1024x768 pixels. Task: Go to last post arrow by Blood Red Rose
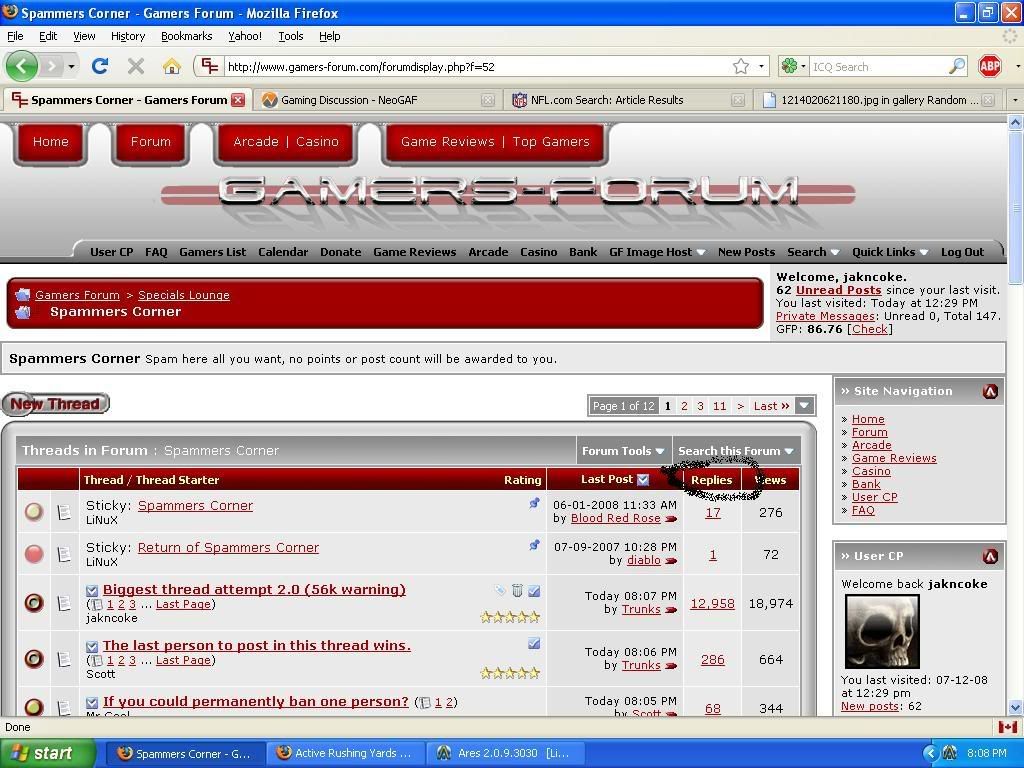[x=671, y=519]
